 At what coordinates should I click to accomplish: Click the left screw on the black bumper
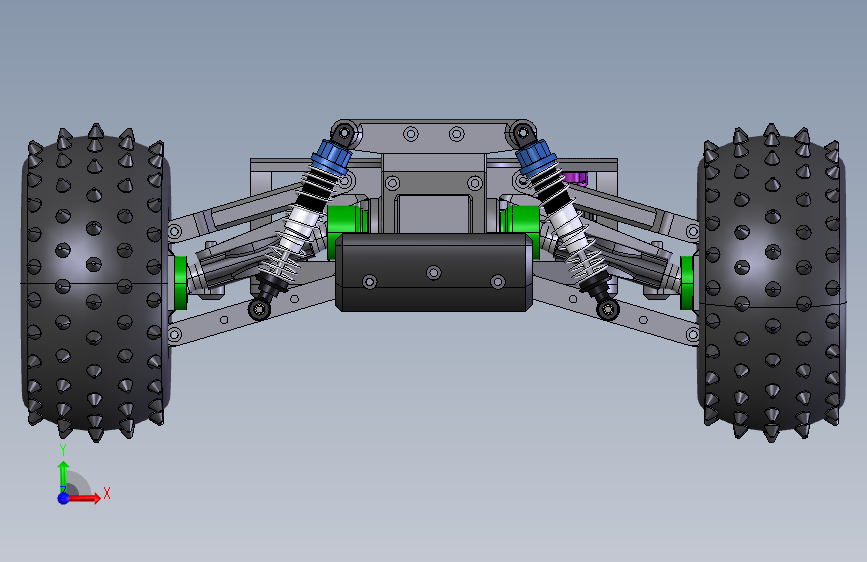click(369, 282)
